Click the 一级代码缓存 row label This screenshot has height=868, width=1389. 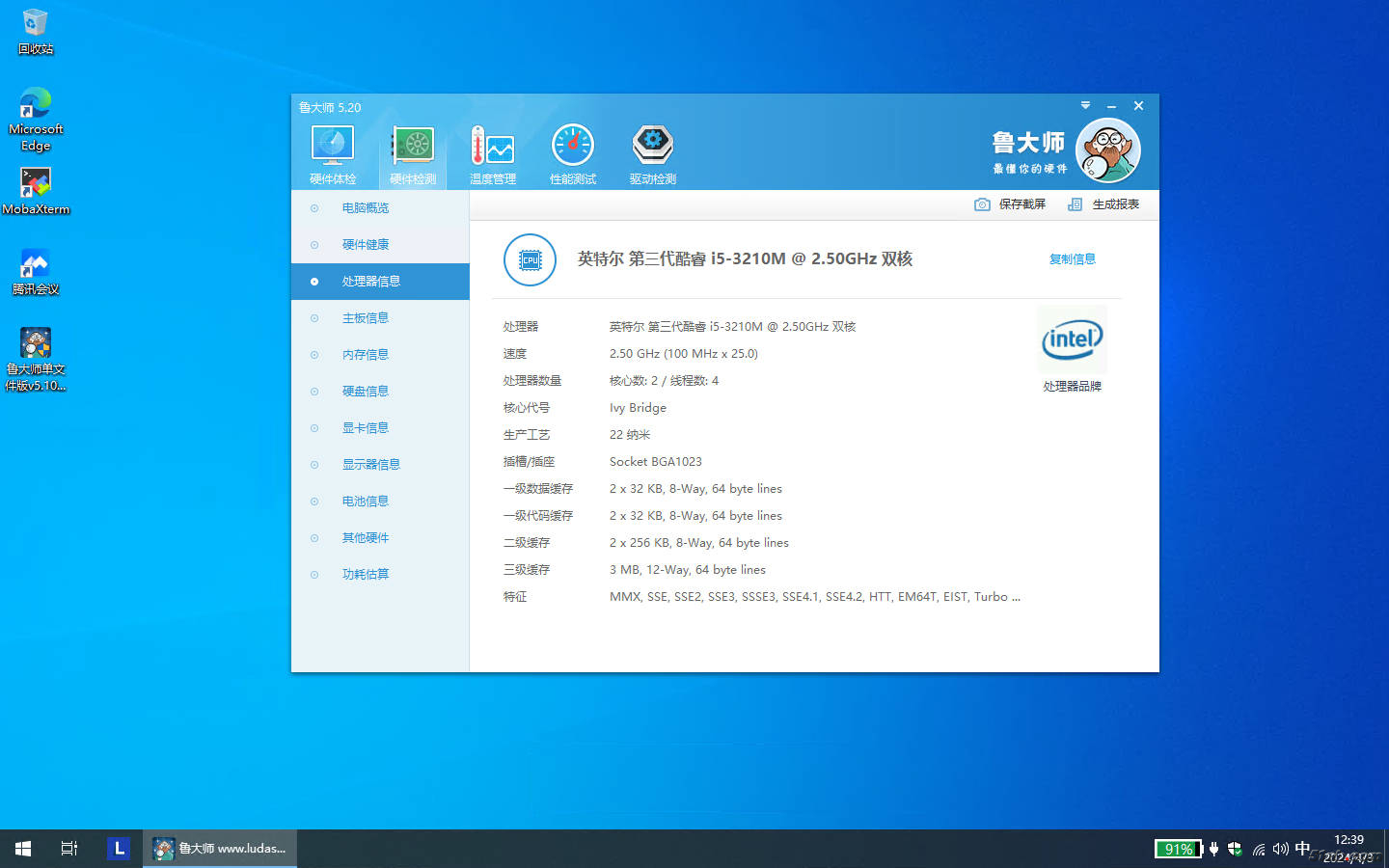538,516
